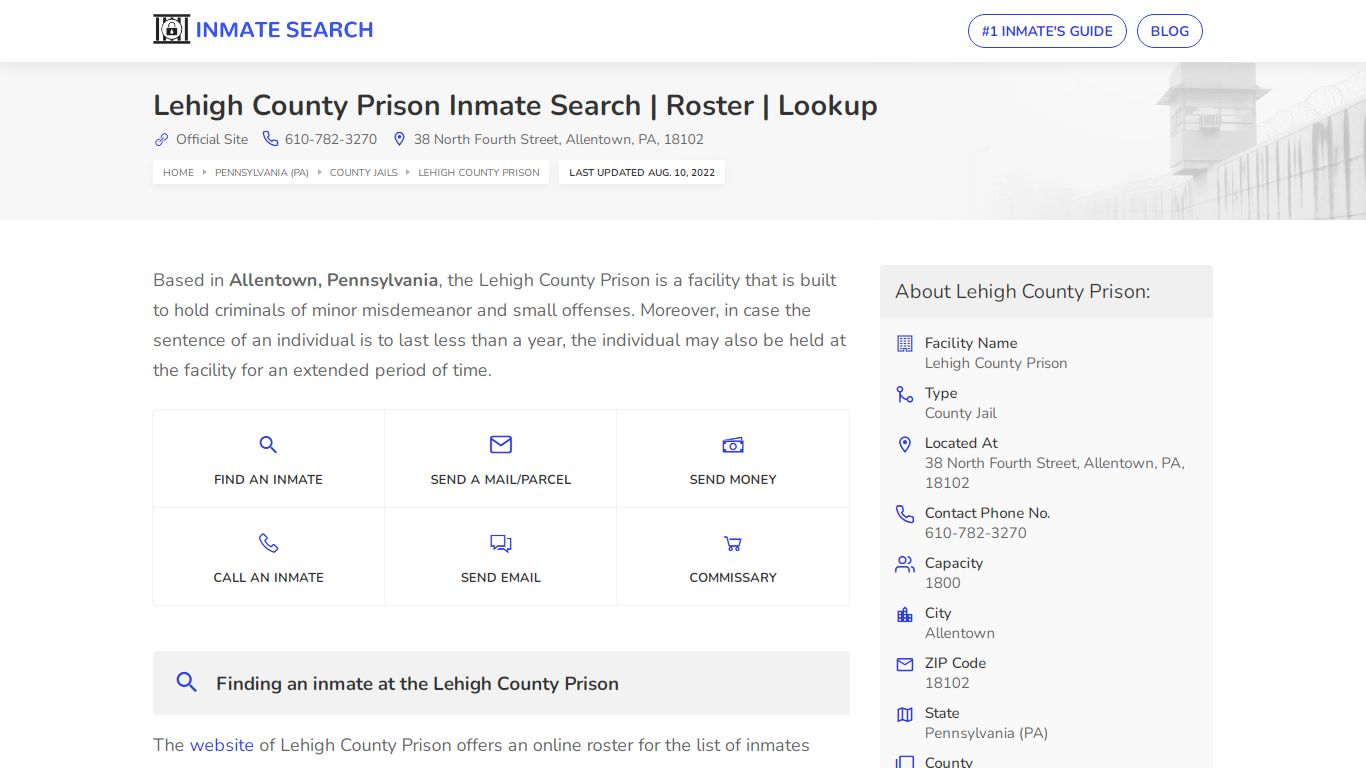Click the LAST UPDATED AUG. 10, 2022 badge

[x=642, y=172]
